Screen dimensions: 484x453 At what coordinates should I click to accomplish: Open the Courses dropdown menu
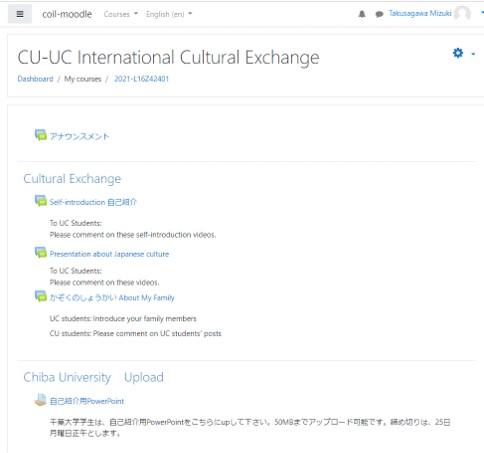click(x=121, y=14)
